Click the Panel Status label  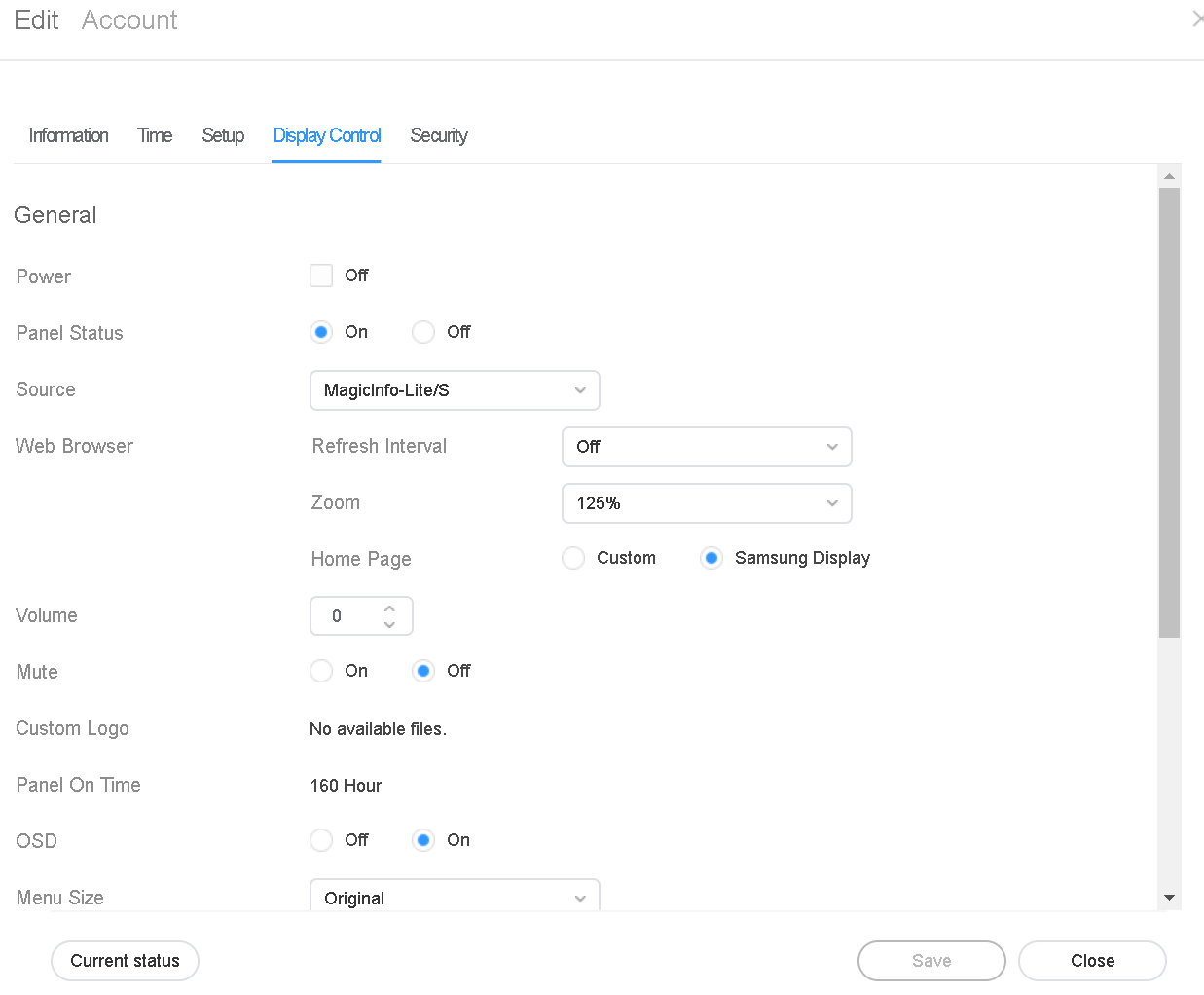[x=69, y=333]
